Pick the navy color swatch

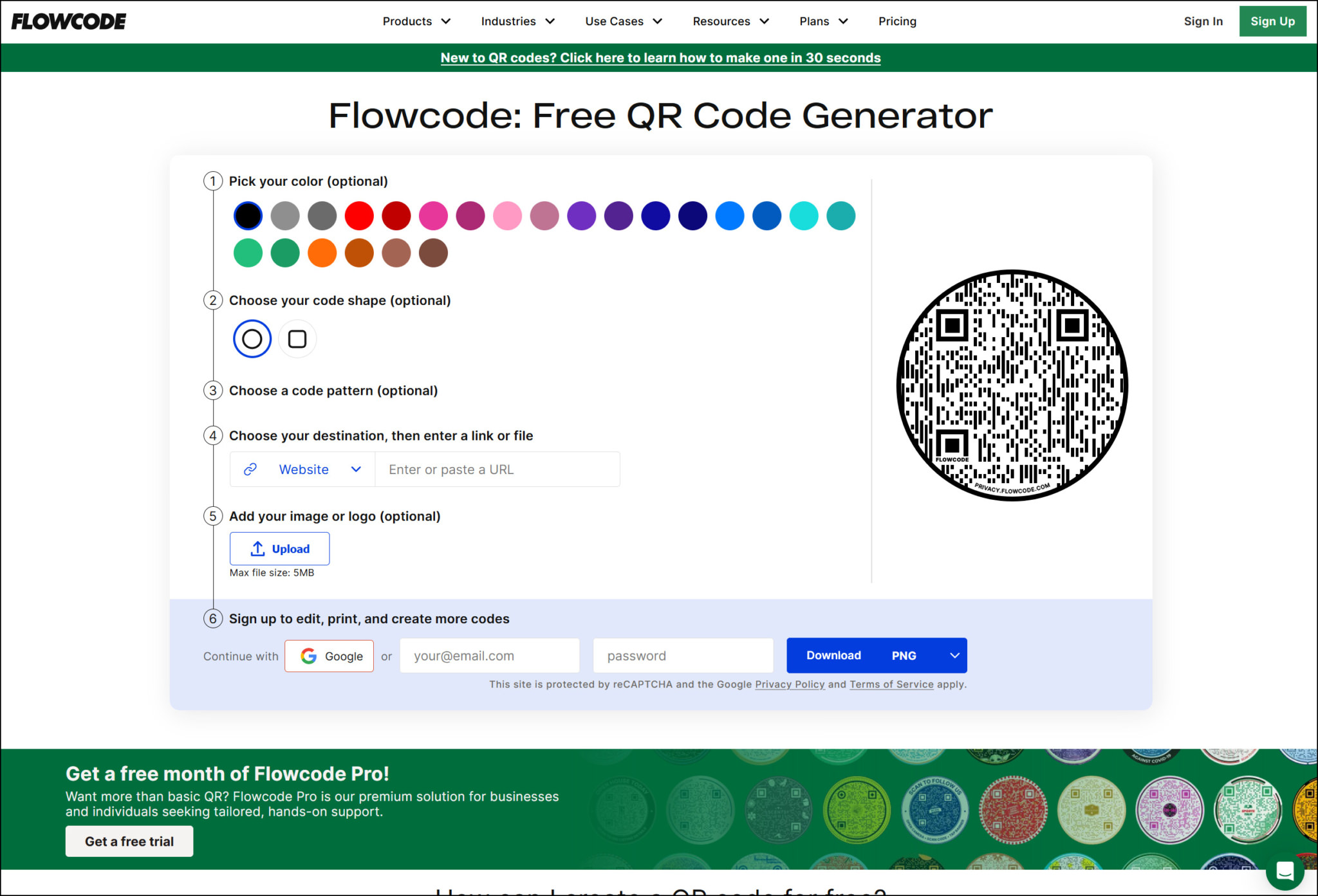pos(692,215)
